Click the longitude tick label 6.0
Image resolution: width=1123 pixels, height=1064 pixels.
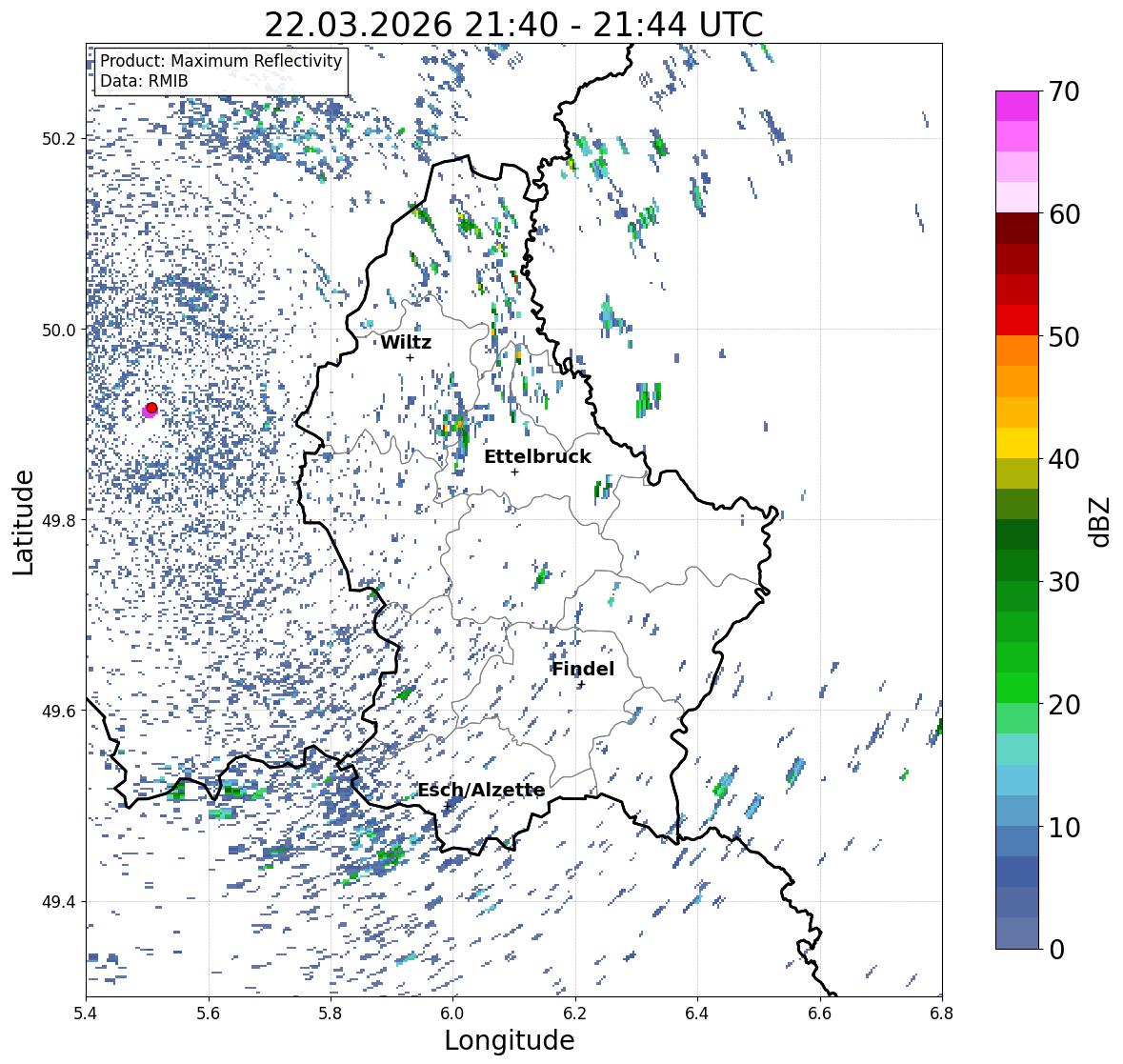[452, 1014]
